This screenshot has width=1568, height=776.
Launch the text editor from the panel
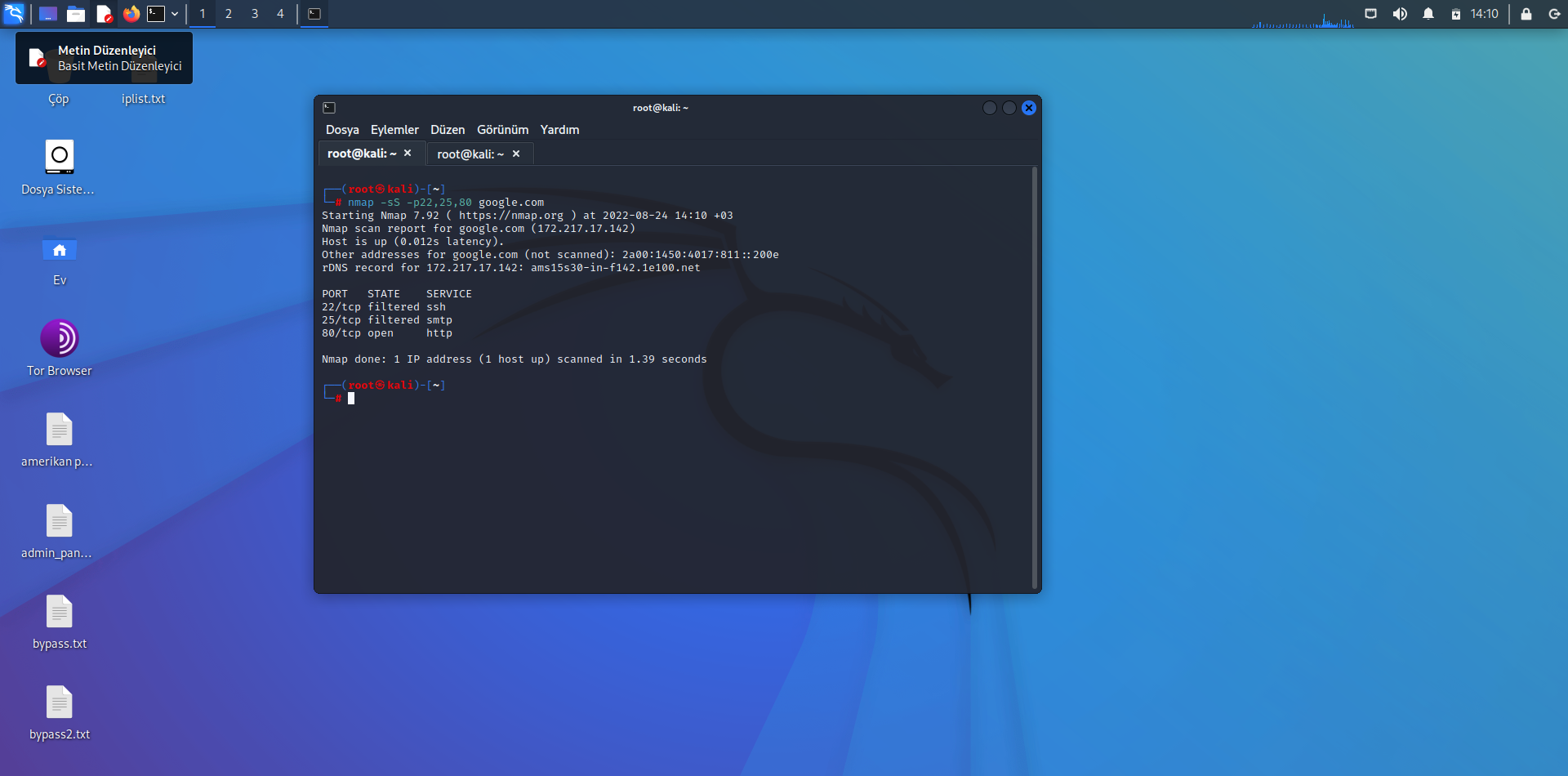click(104, 14)
